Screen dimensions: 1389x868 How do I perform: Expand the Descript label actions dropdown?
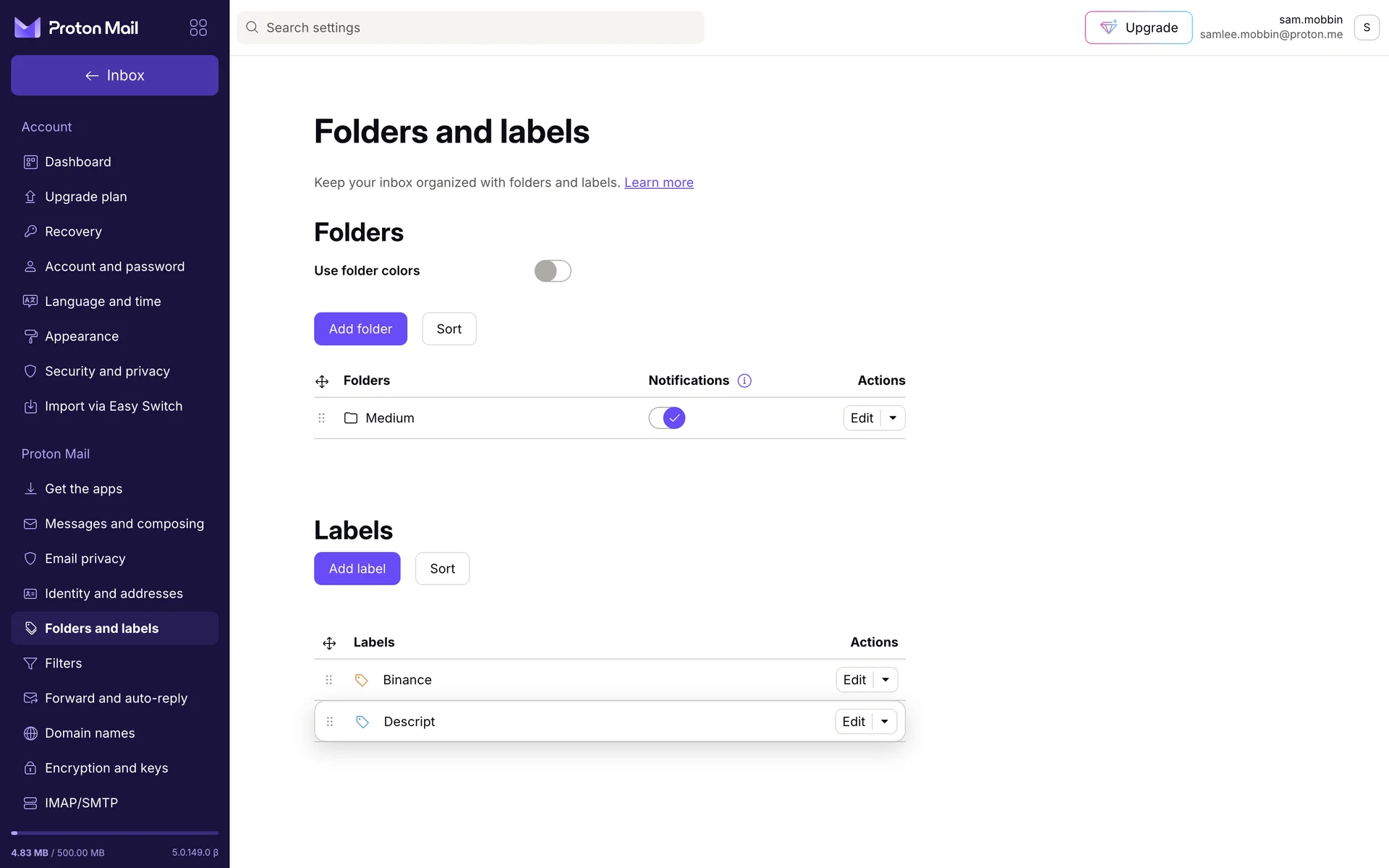pyautogui.click(x=885, y=722)
